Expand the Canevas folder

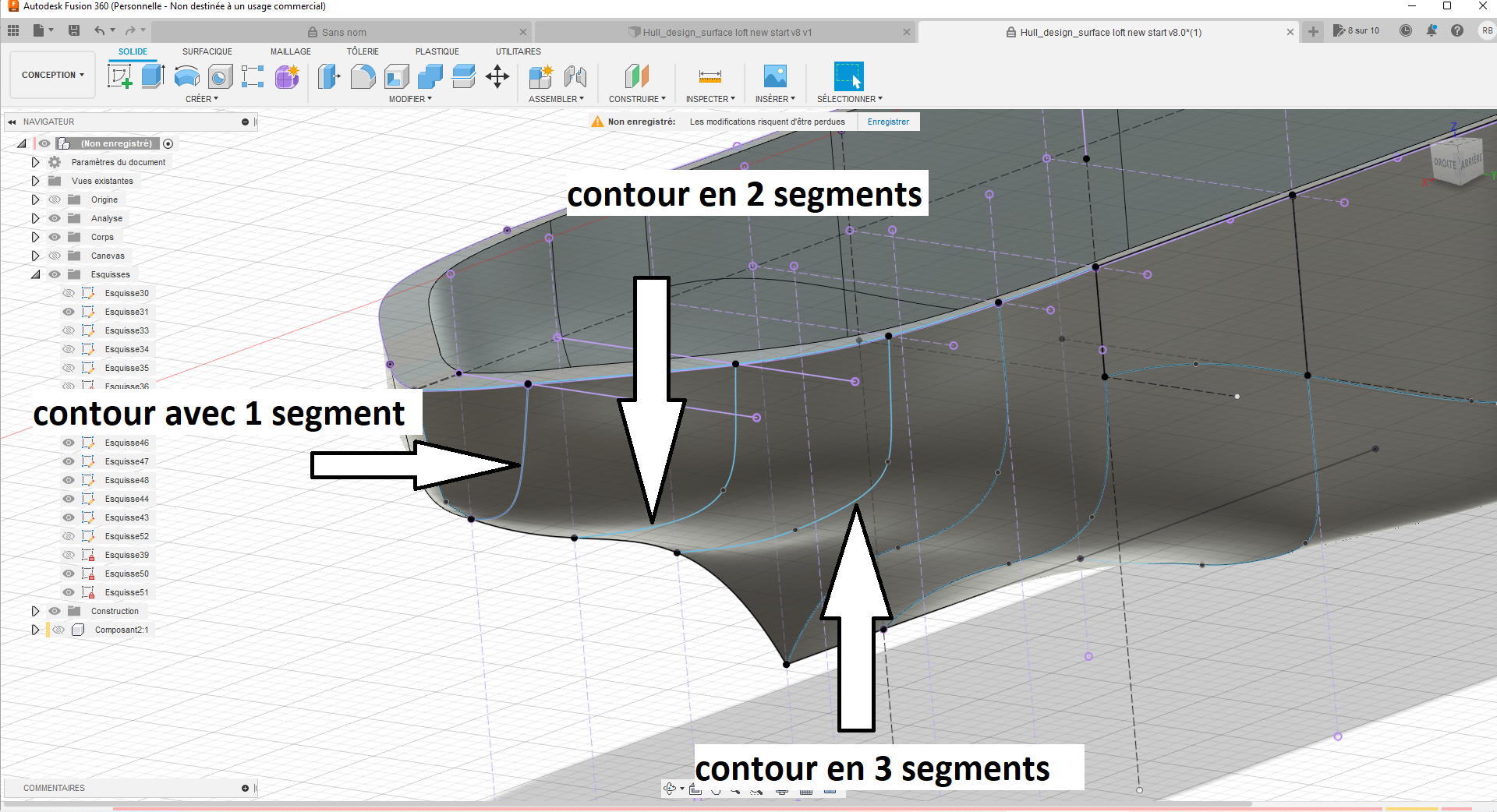coord(35,256)
